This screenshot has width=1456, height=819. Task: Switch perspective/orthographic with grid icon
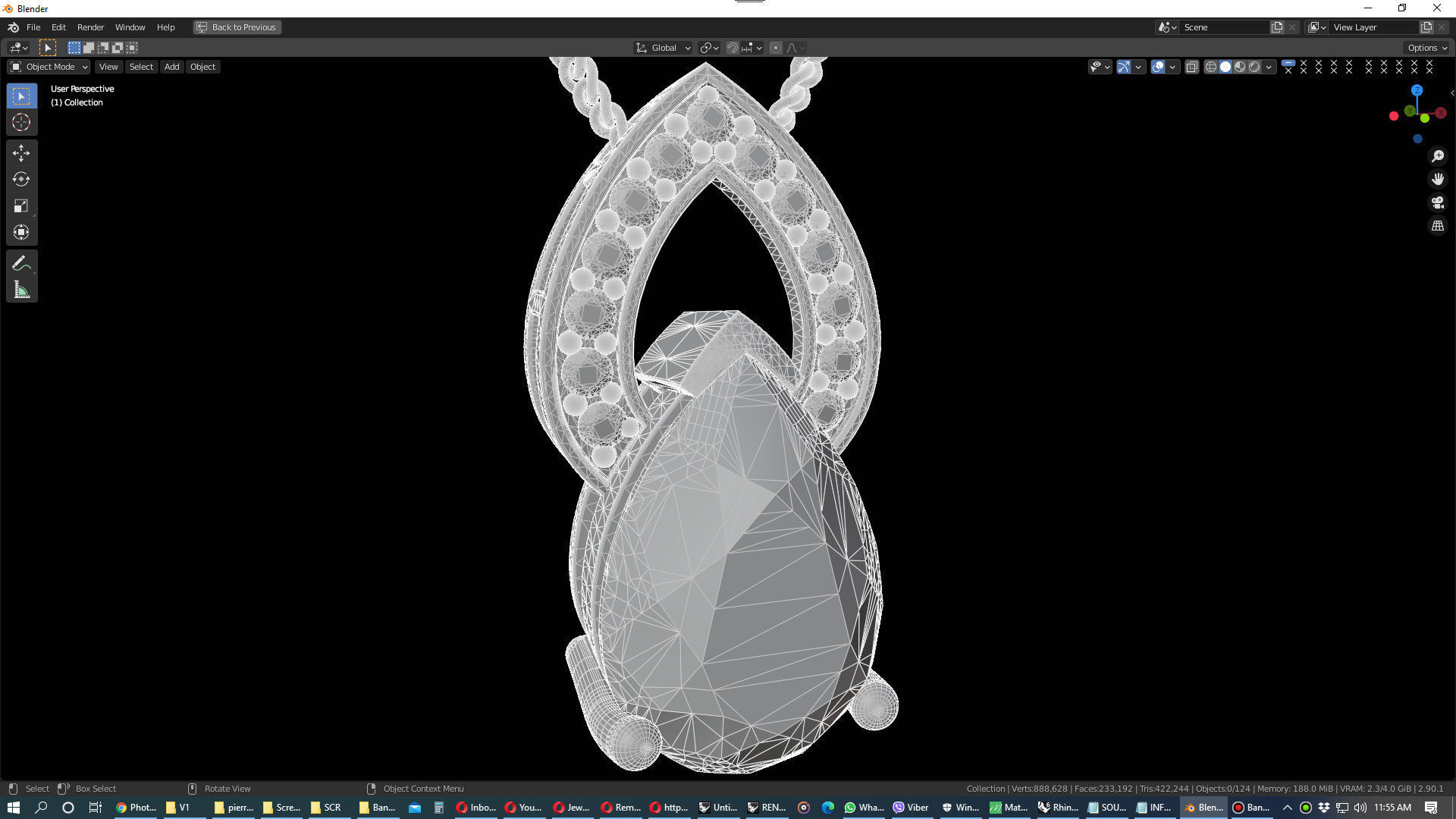(1437, 226)
